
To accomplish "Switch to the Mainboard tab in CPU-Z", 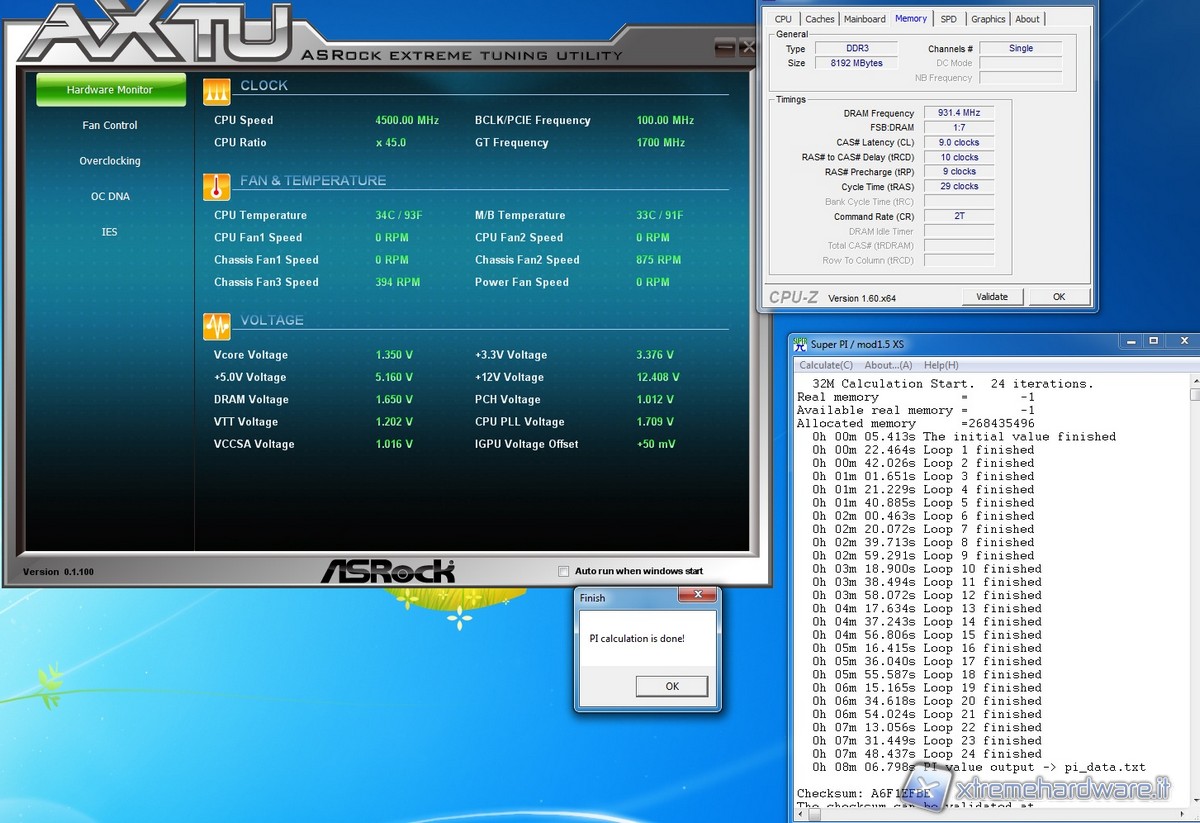I will tap(864, 19).
